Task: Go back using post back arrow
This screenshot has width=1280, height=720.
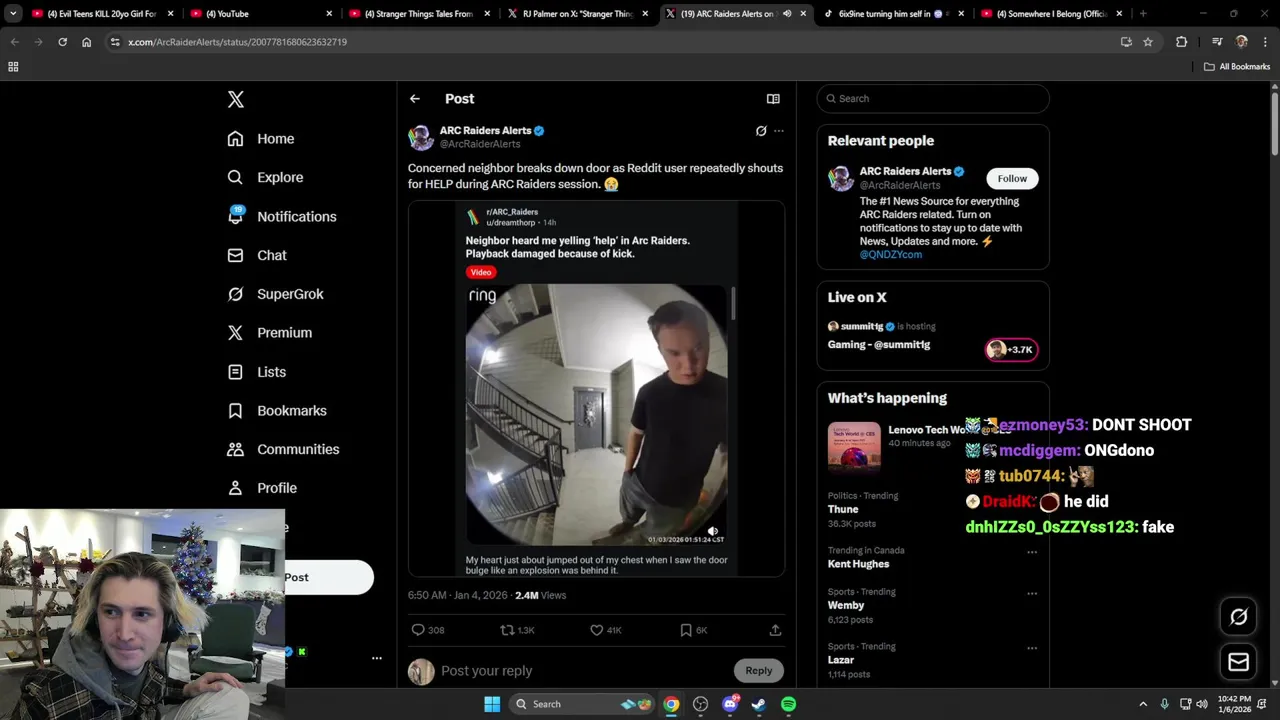Action: (414, 99)
